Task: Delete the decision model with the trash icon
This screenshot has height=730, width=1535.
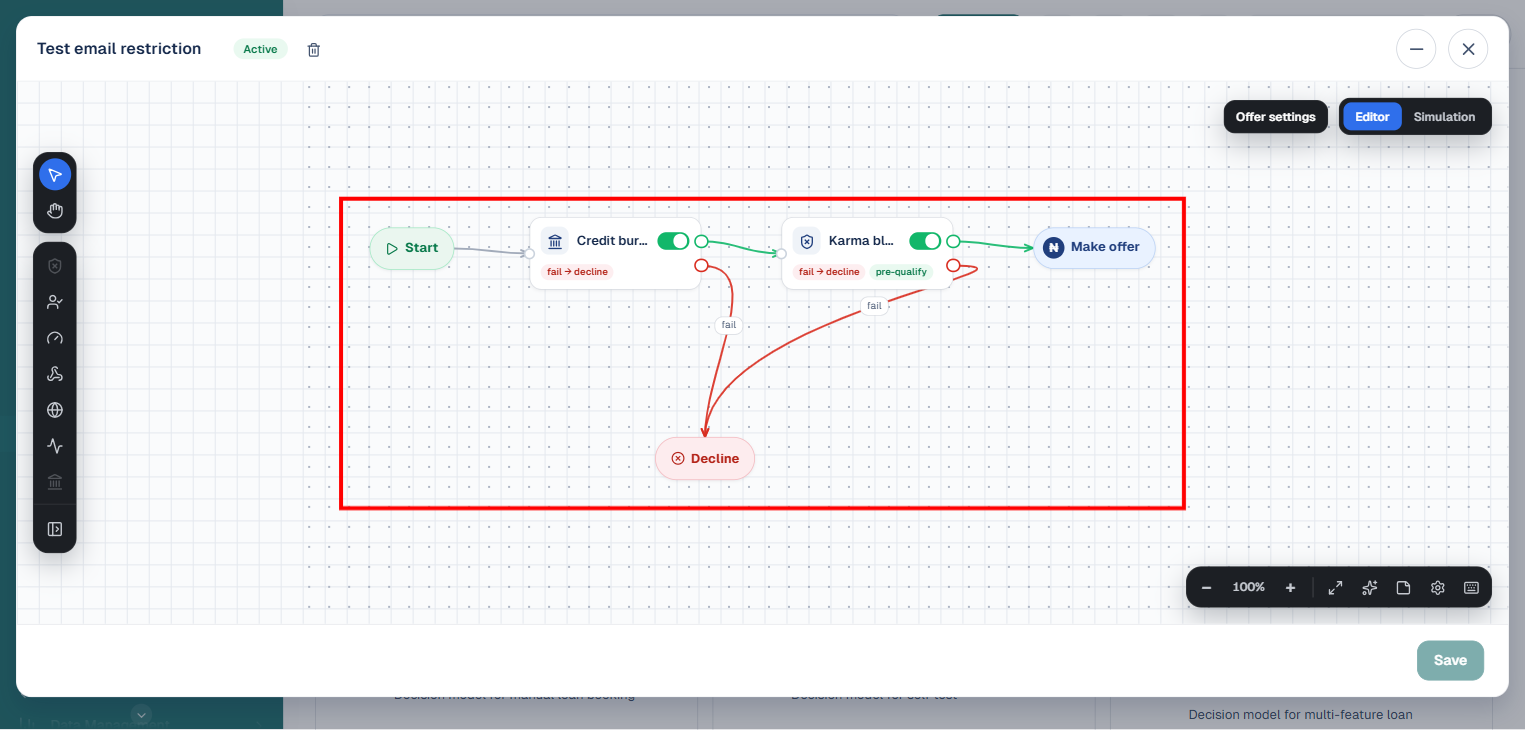Action: click(x=314, y=49)
